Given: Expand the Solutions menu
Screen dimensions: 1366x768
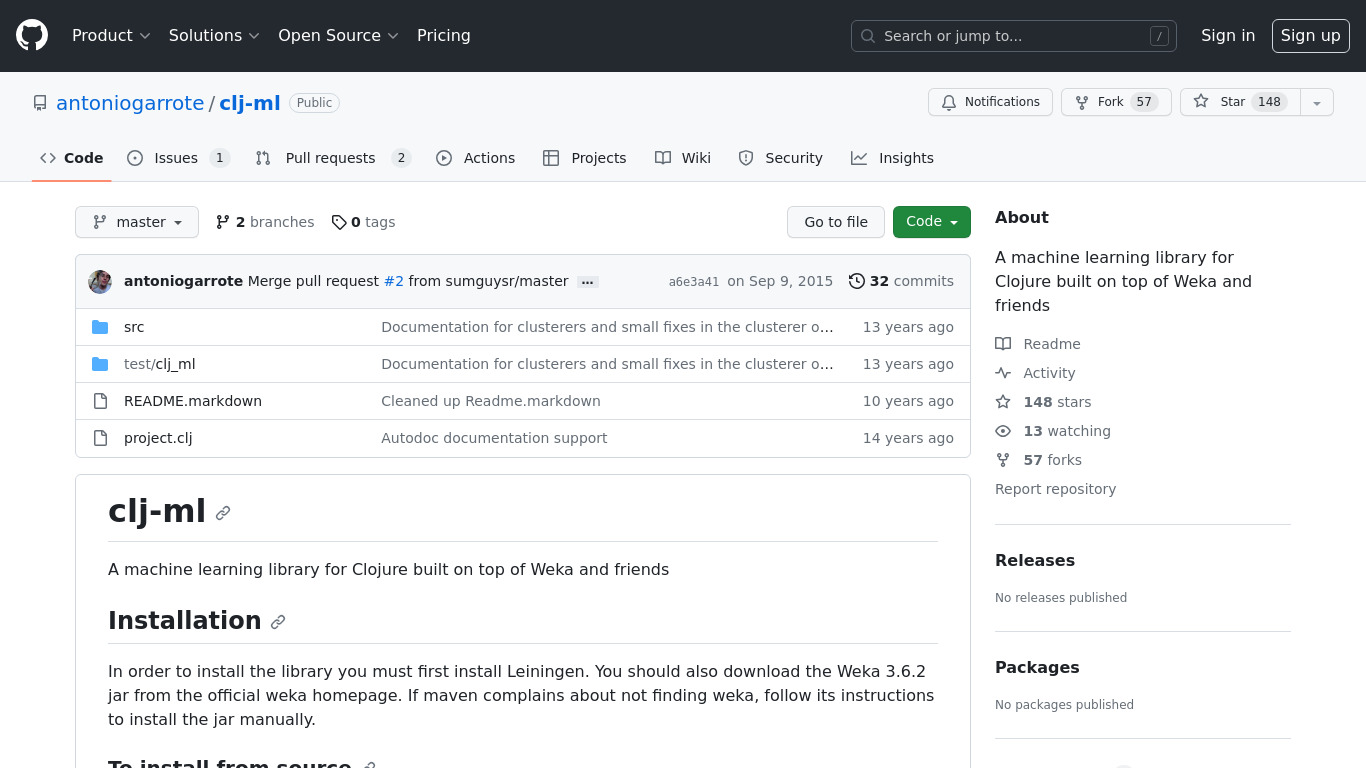Looking at the screenshot, I should [x=214, y=35].
